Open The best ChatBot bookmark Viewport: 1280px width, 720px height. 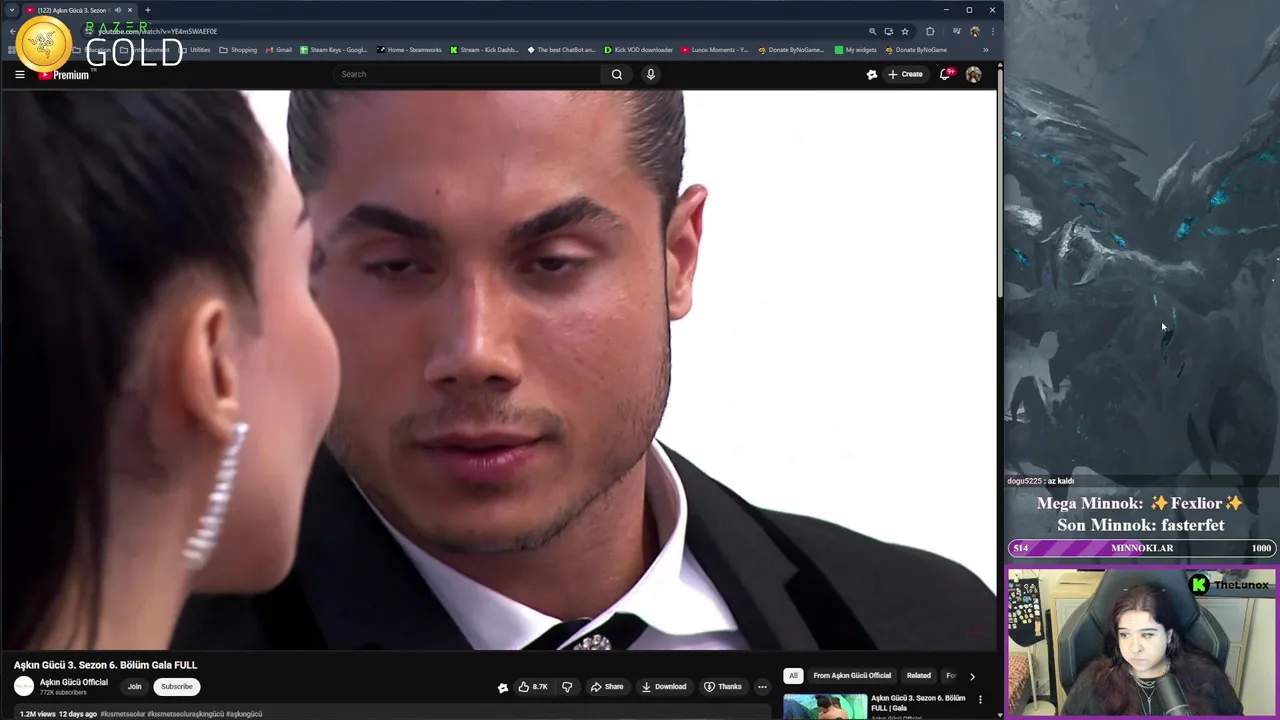[561, 50]
